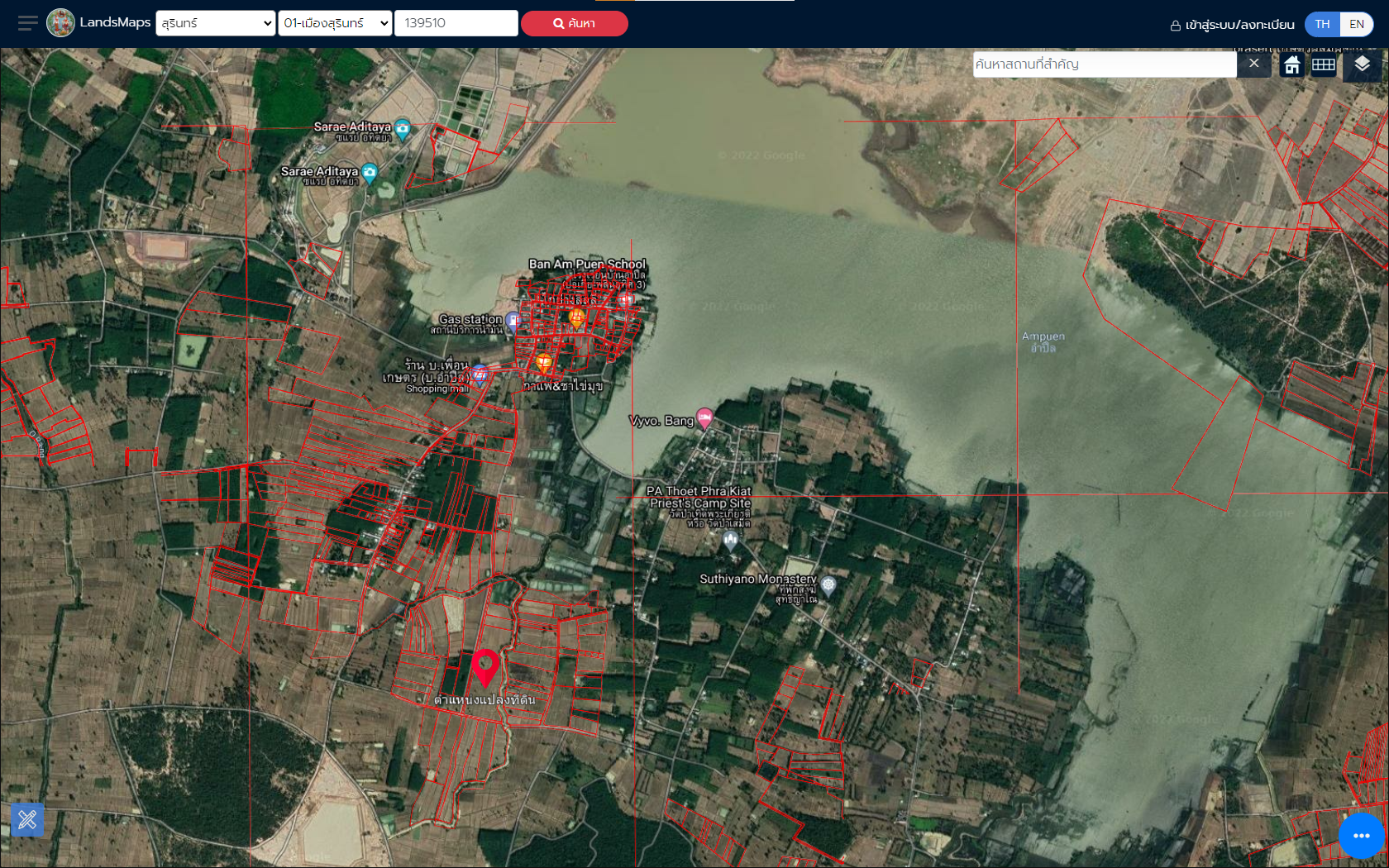The image size is (1389, 868).
Task: Focus the parcel number field 139510
Action: [x=456, y=23]
